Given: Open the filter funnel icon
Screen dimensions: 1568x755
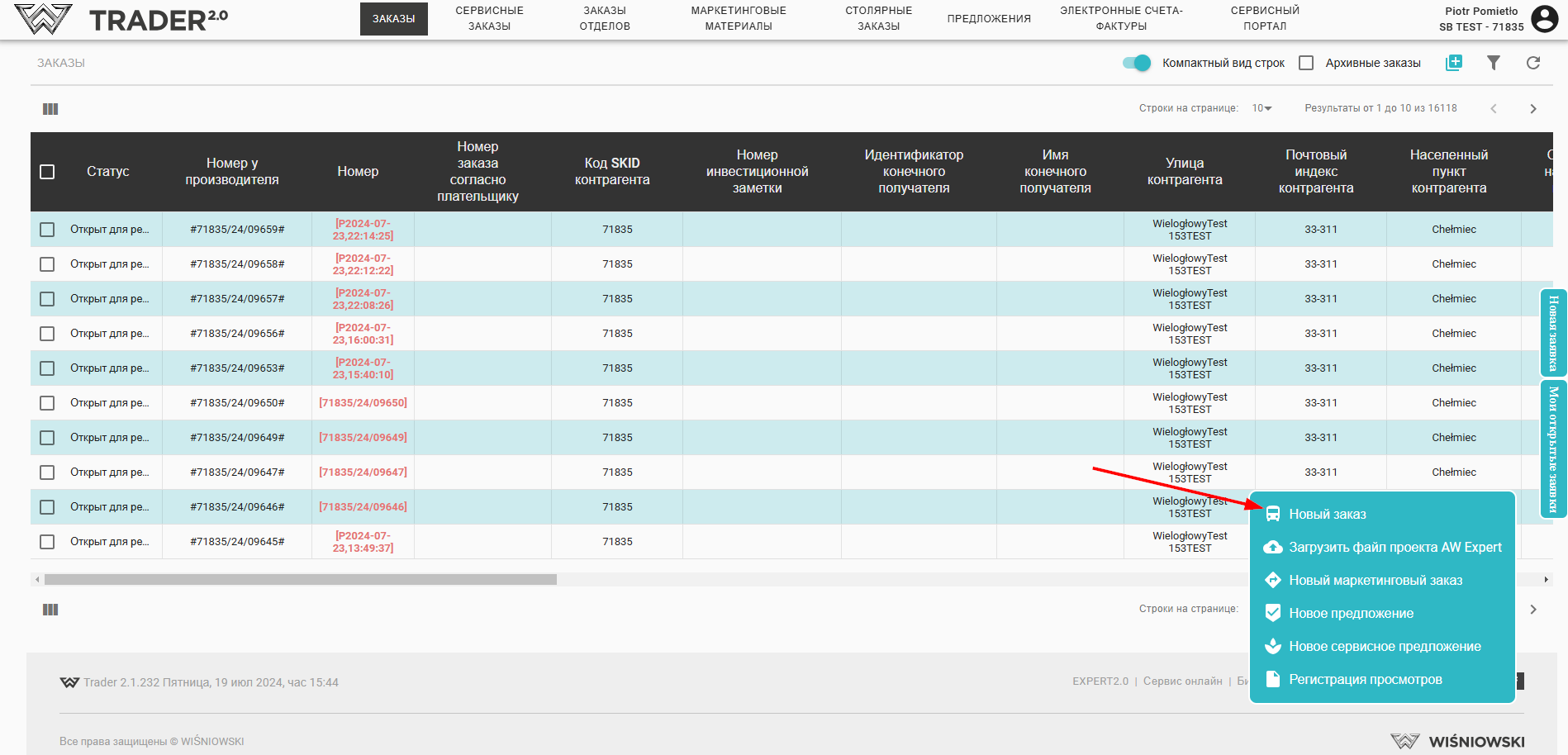Looking at the screenshot, I should point(1494,63).
